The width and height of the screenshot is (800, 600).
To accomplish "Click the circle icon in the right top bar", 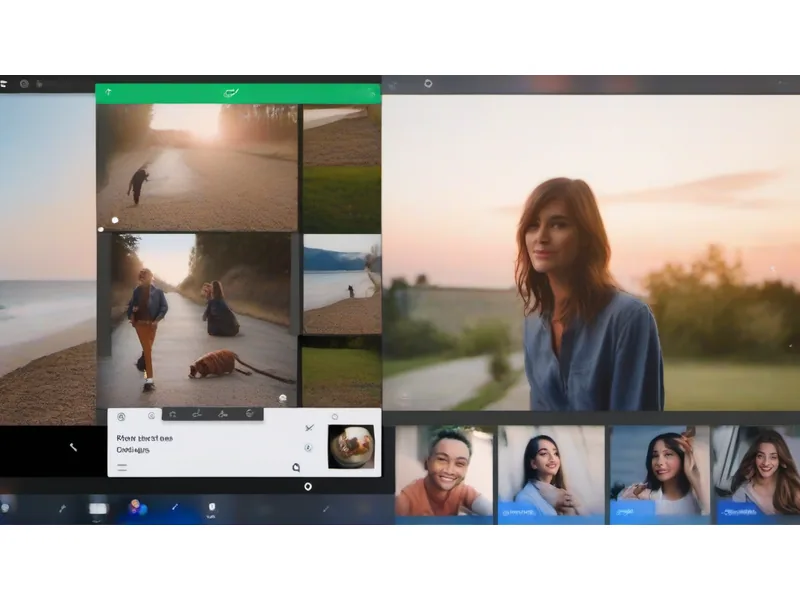I will pos(428,84).
